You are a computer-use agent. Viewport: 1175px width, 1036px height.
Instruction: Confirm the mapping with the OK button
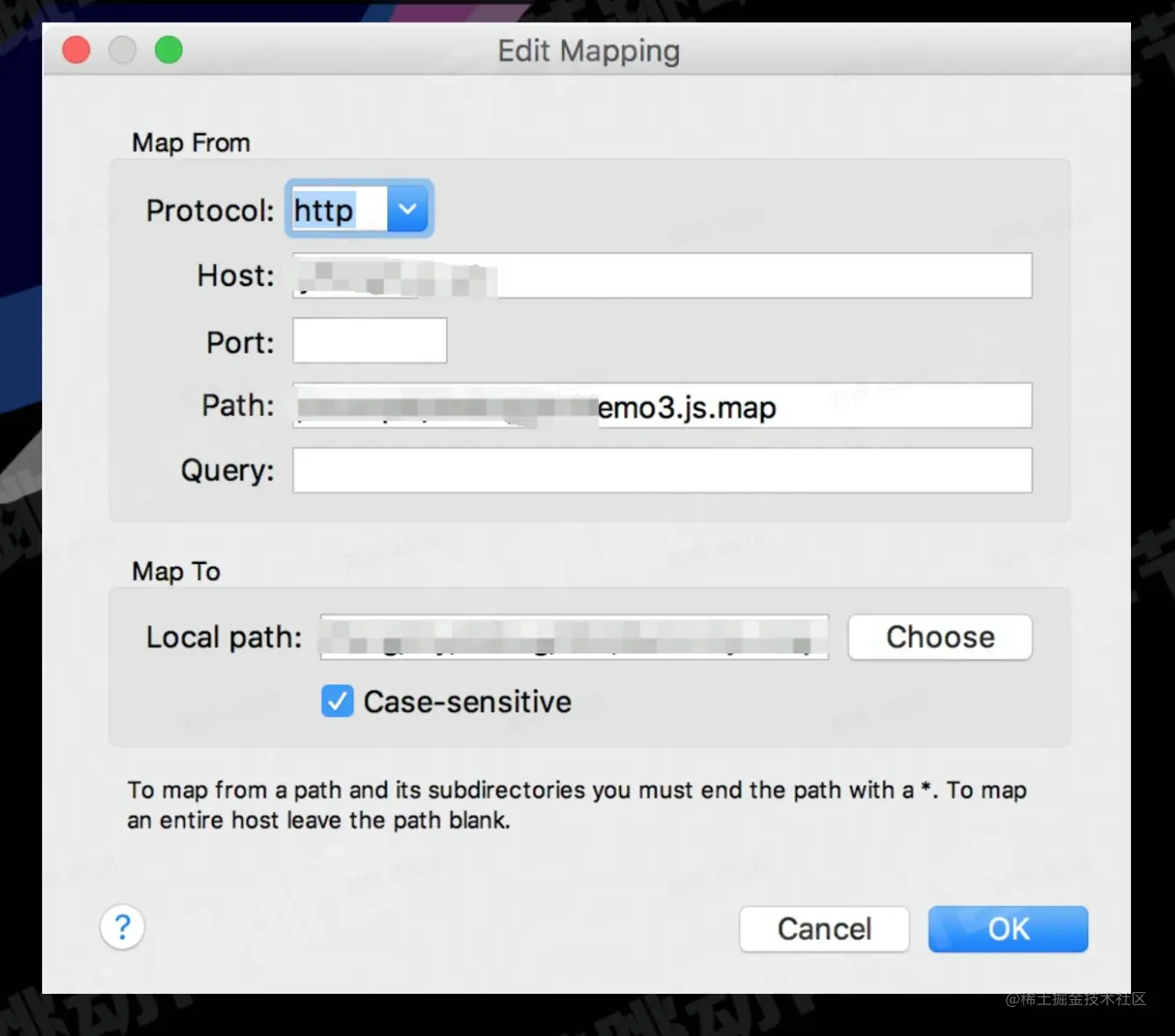coord(1008,929)
